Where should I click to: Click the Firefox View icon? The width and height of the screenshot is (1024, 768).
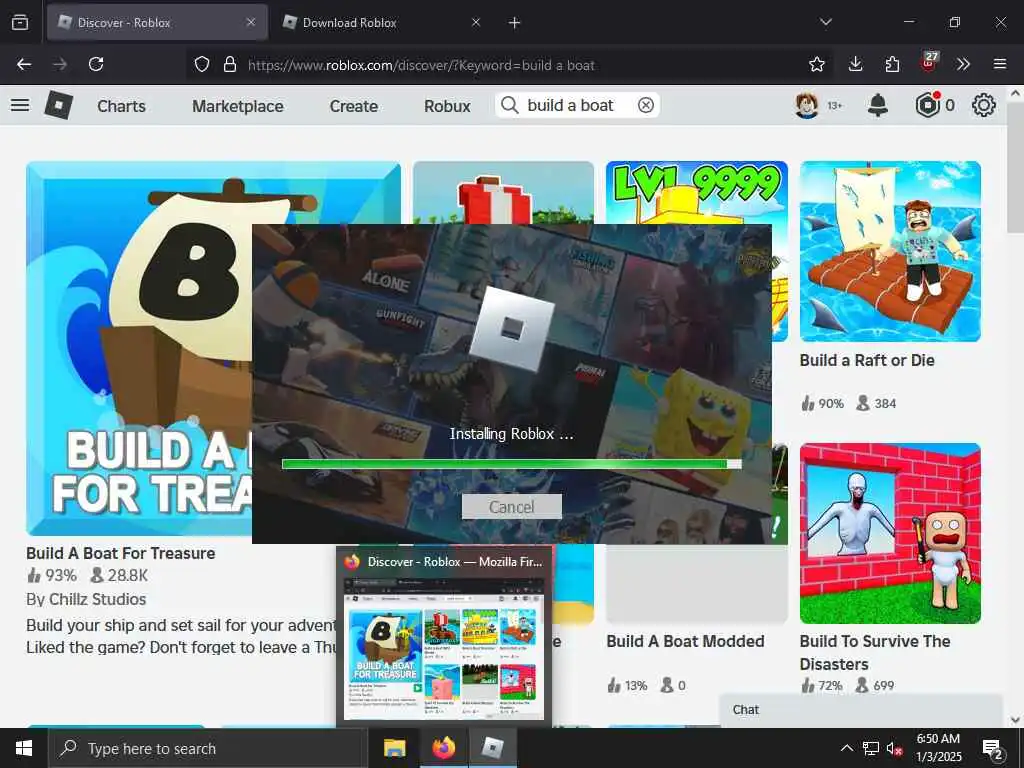pyautogui.click(x=20, y=22)
